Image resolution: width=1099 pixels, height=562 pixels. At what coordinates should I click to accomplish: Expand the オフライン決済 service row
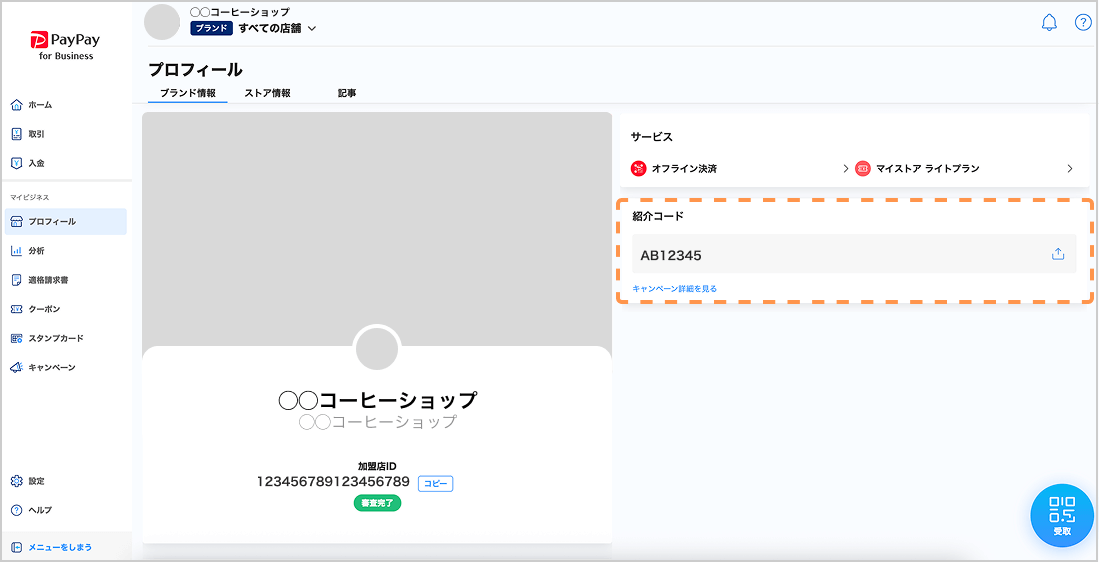740,169
